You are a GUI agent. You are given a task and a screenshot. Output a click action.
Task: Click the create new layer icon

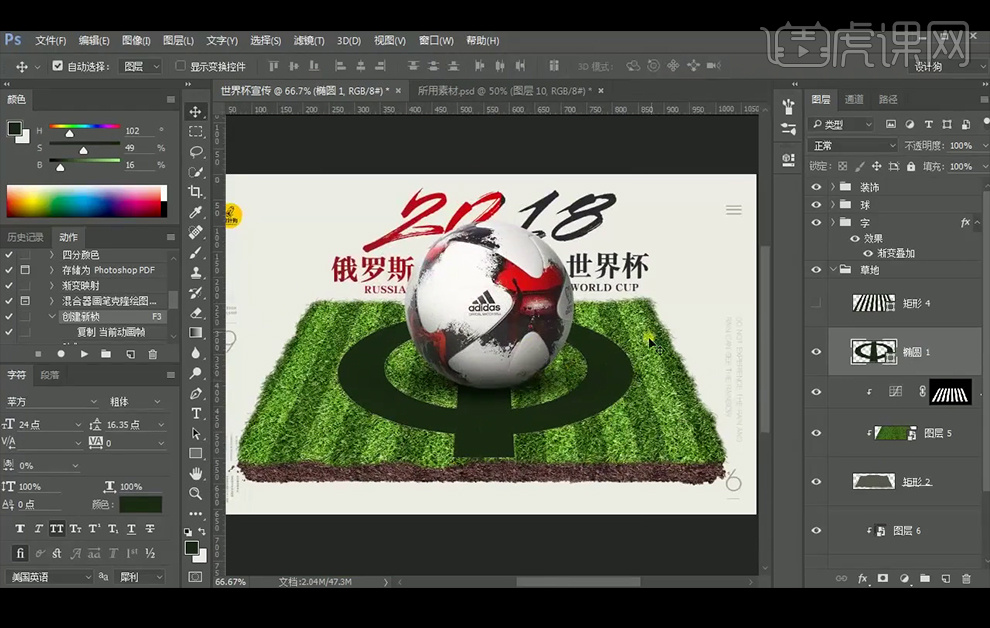pyautogui.click(x=945, y=578)
